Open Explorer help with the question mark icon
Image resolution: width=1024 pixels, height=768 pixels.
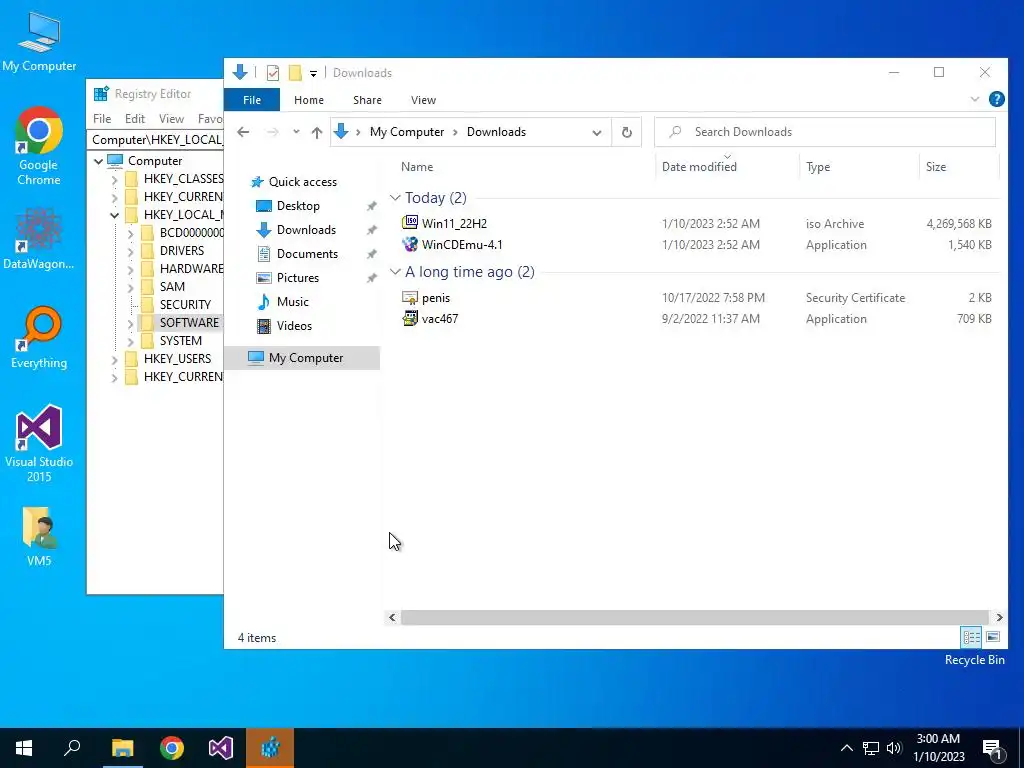997,99
